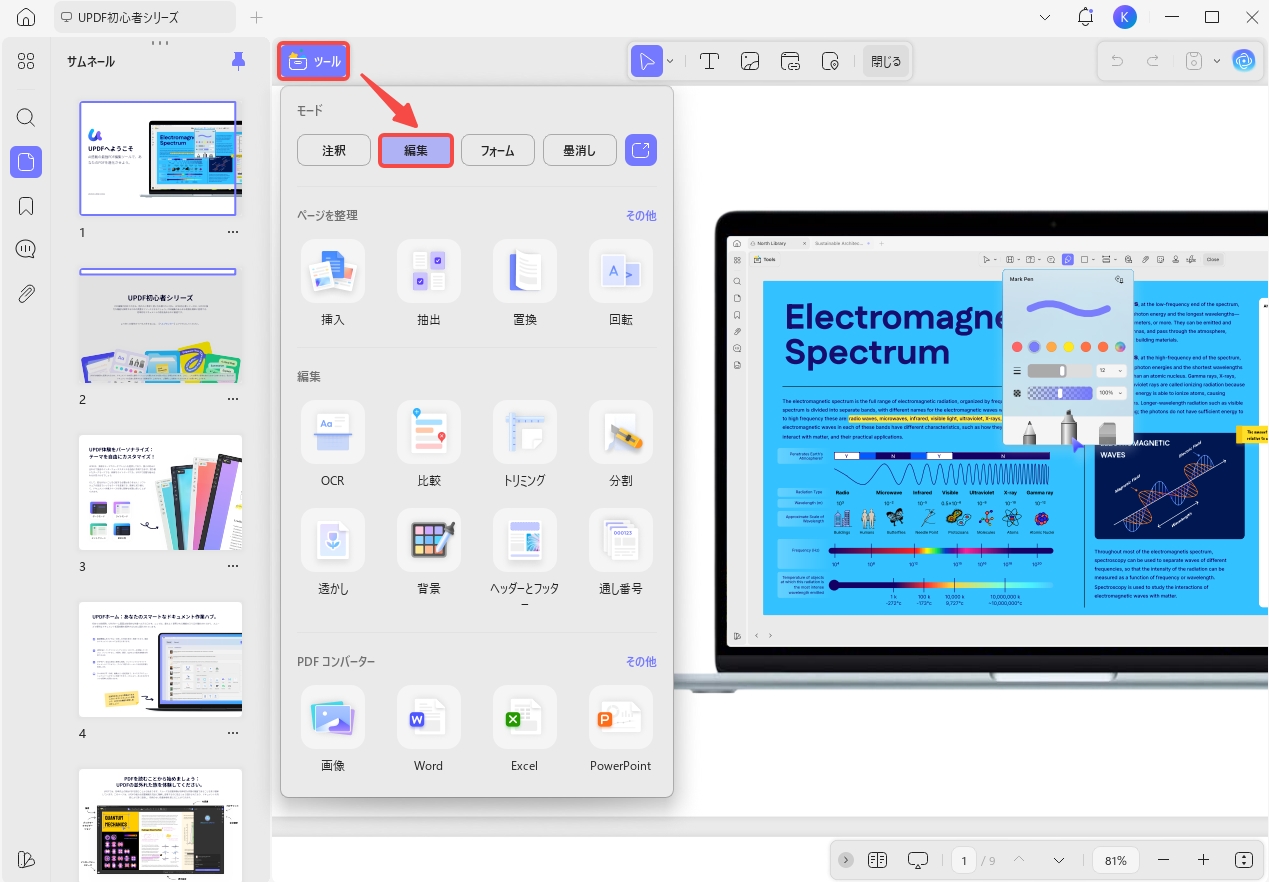
Task: Click the UPDF AI icon top right
Action: (1243, 61)
